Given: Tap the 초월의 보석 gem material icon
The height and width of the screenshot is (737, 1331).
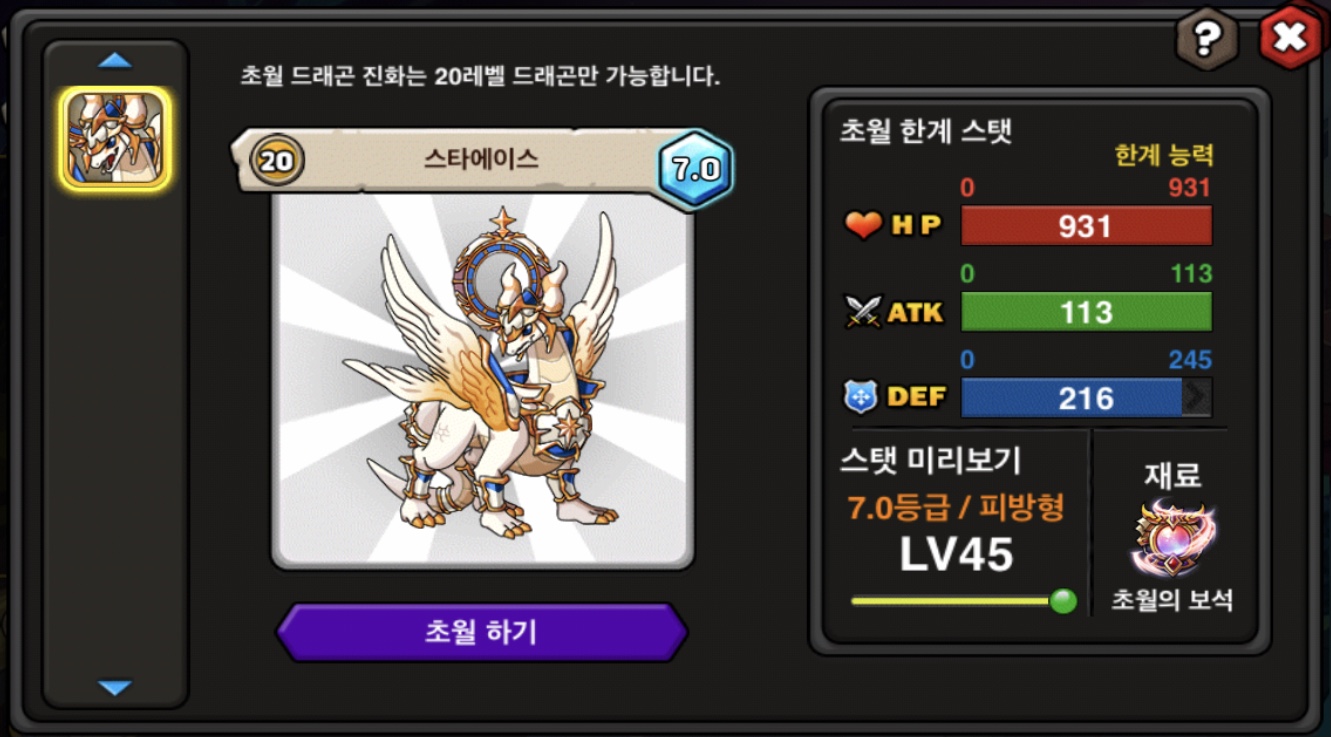Looking at the screenshot, I should (1173, 539).
